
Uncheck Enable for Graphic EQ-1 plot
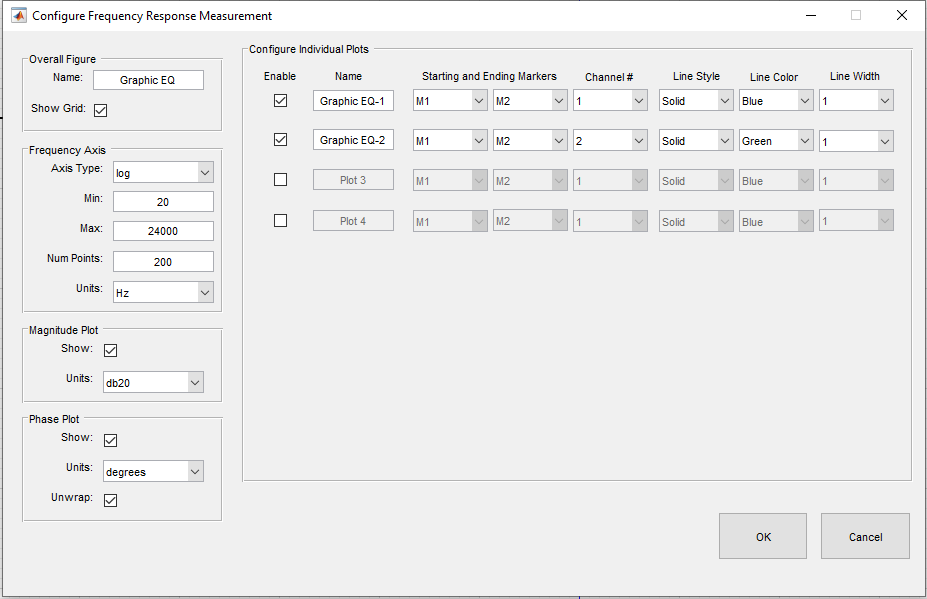click(x=280, y=101)
